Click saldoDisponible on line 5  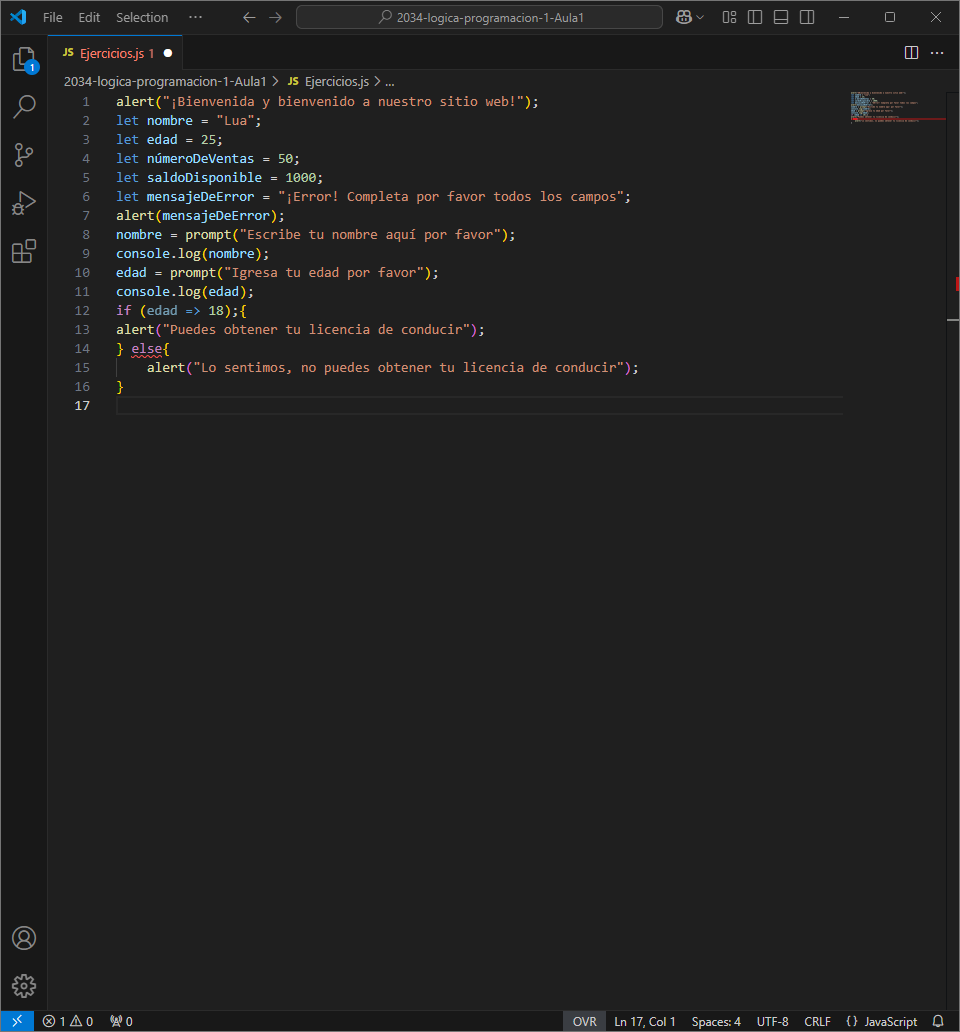(x=204, y=178)
